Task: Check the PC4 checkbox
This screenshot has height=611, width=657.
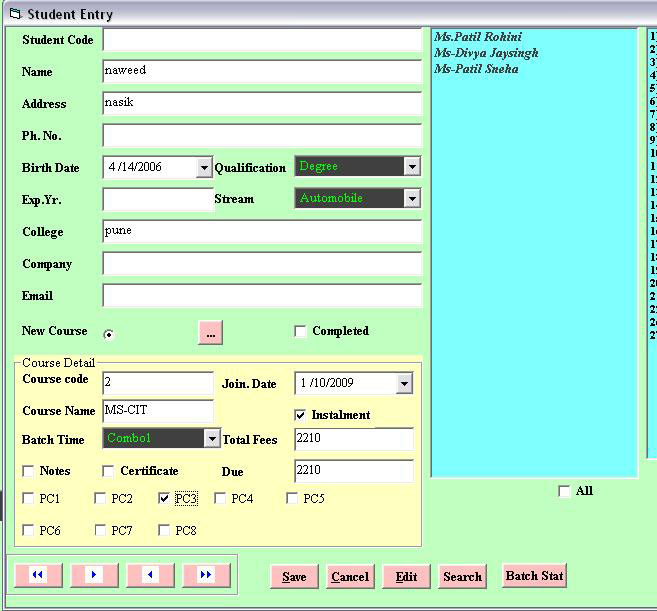Action: pyautogui.click(x=220, y=498)
